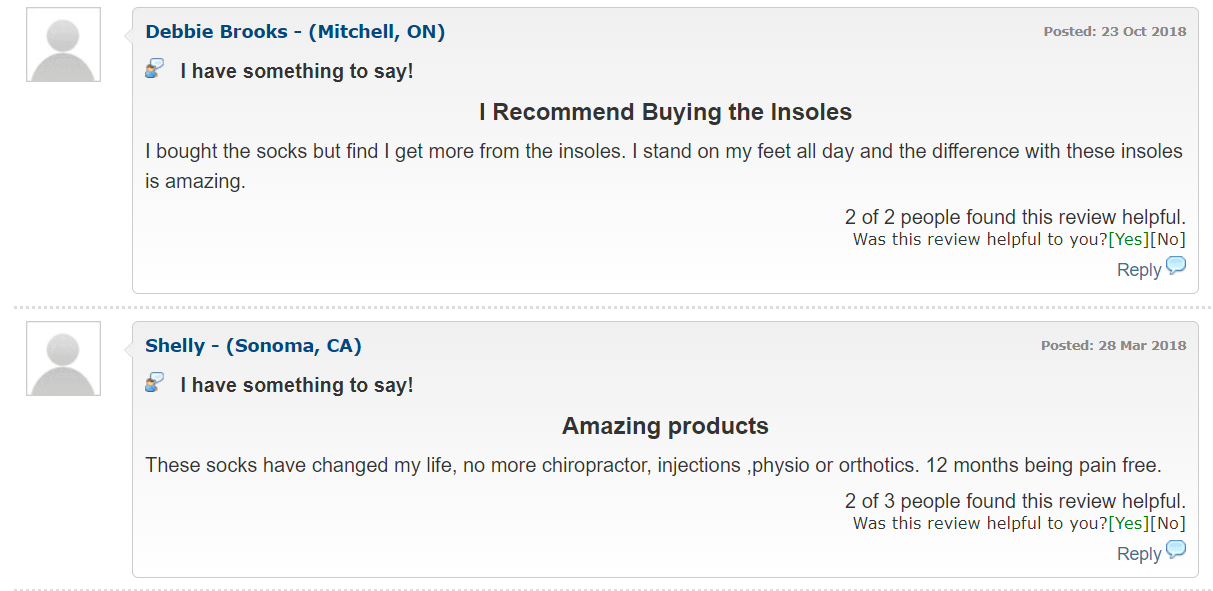Viewport: 1213px width, 591px height.
Task: Click the posted date 23 Oct 2018
Action: (x=1115, y=32)
